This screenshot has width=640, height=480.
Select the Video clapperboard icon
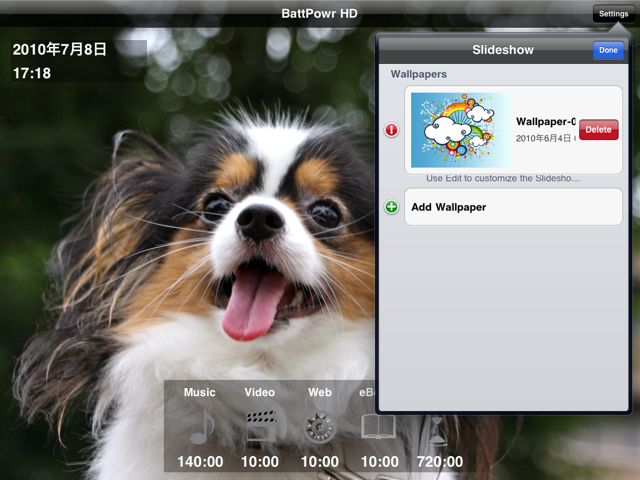click(261, 427)
